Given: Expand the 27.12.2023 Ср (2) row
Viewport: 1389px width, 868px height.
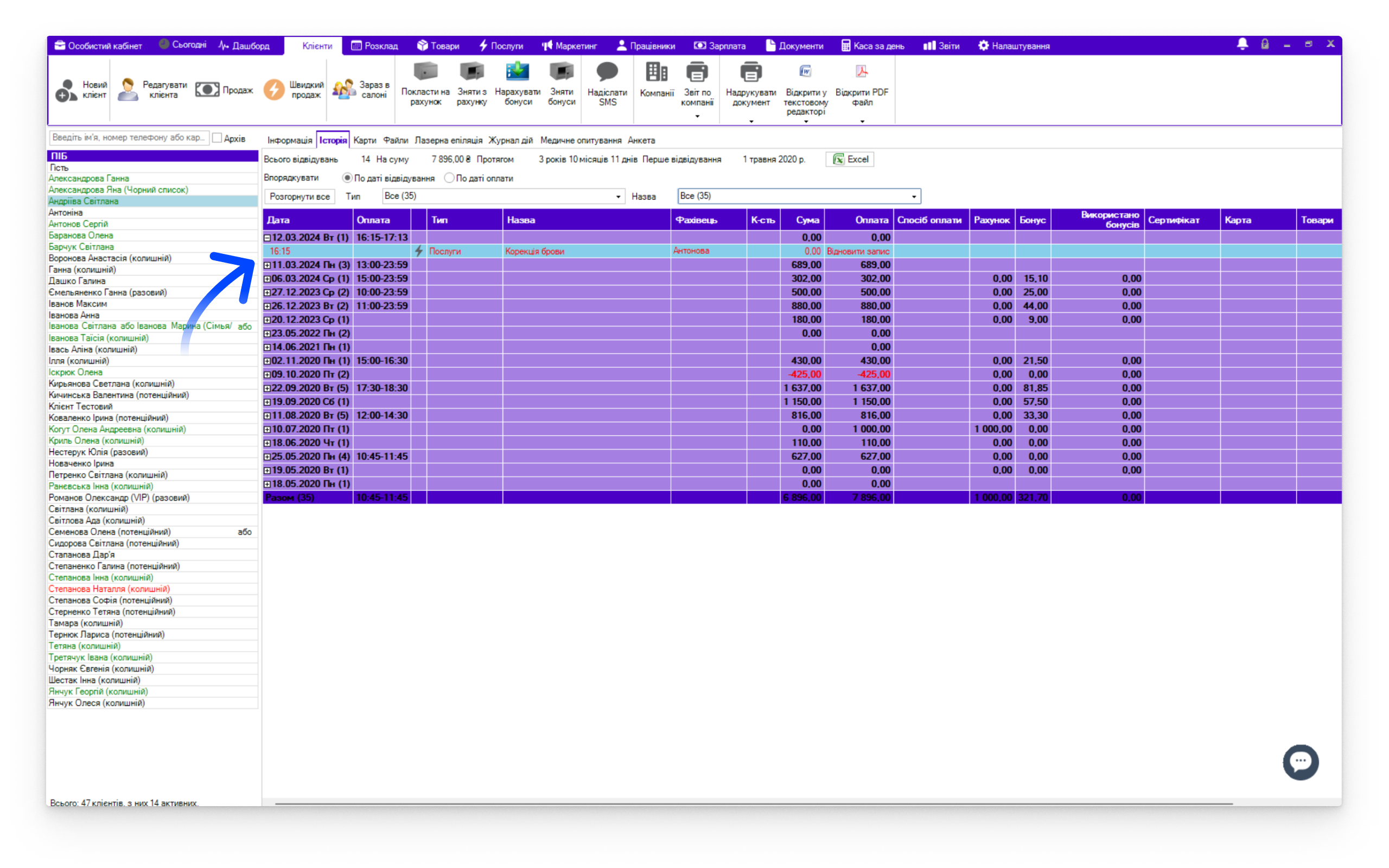Looking at the screenshot, I should pyautogui.click(x=267, y=293).
